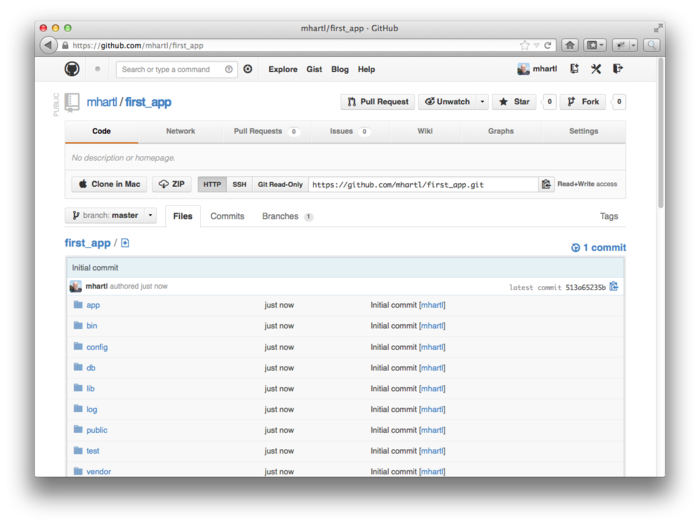Open the address bar history dropdown arrow
Image resolution: width=700 pixels, height=525 pixels.
pos(536,45)
